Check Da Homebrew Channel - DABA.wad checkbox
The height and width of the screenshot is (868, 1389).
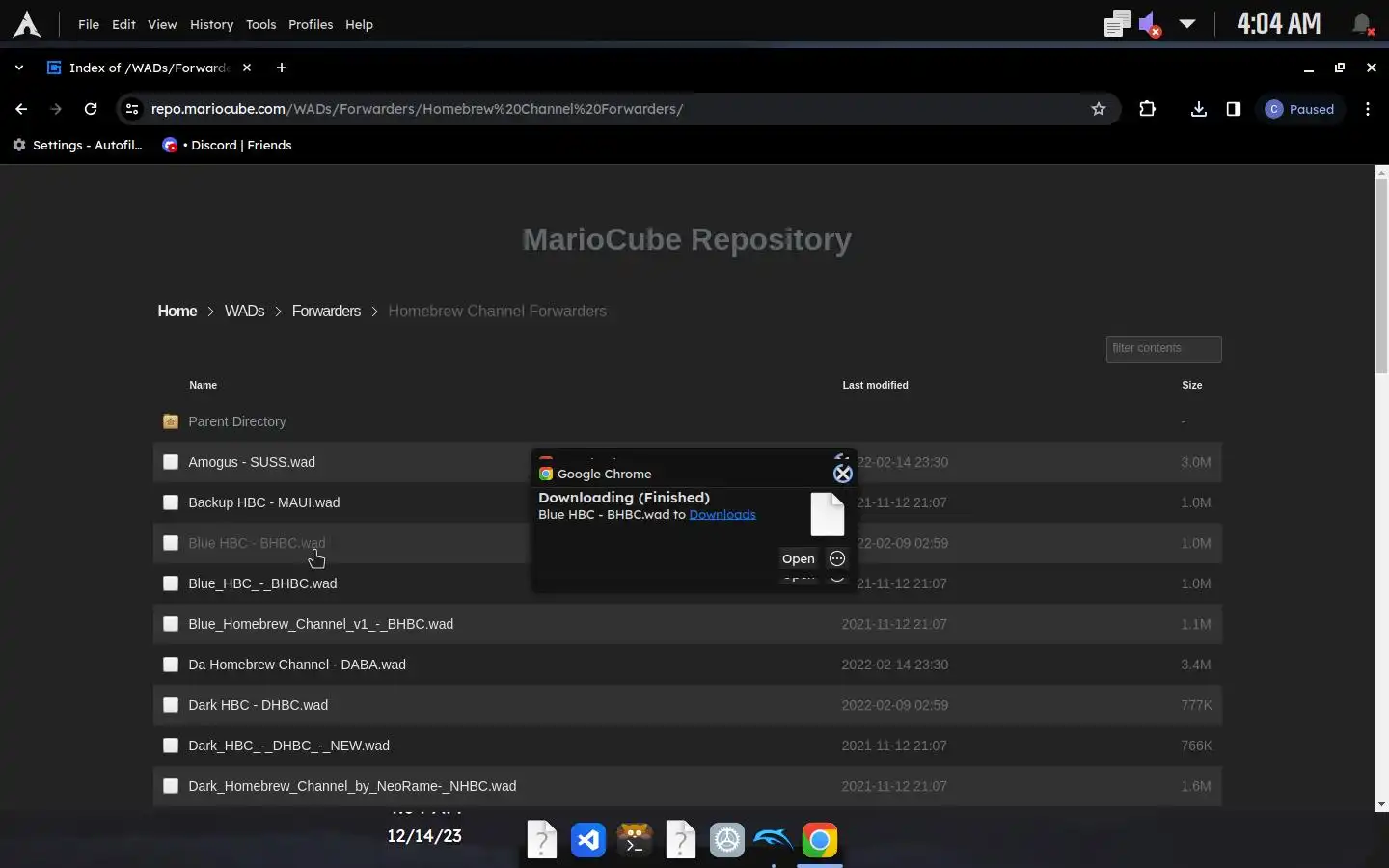pyautogui.click(x=171, y=665)
